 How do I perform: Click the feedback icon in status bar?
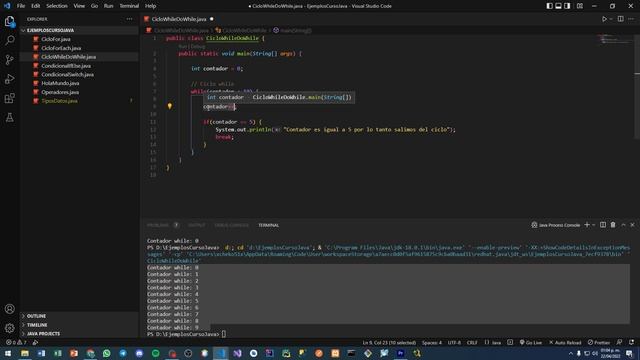[620, 342]
